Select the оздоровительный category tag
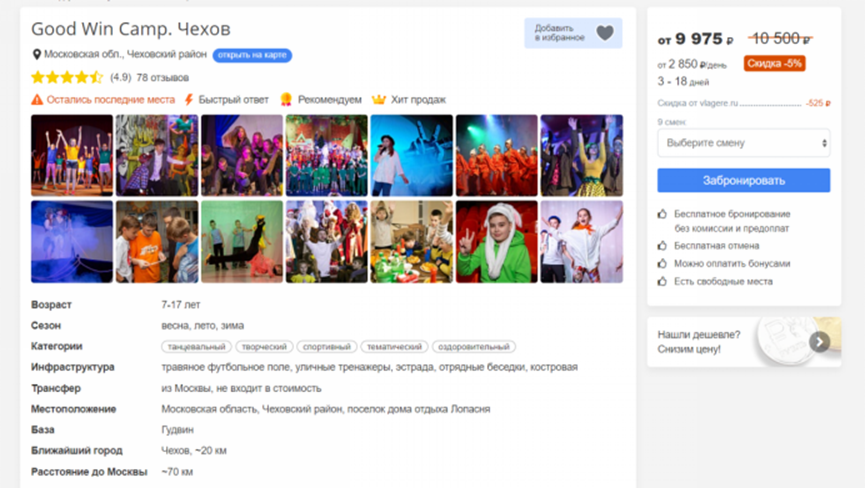This screenshot has height=488, width=865. coord(474,347)
